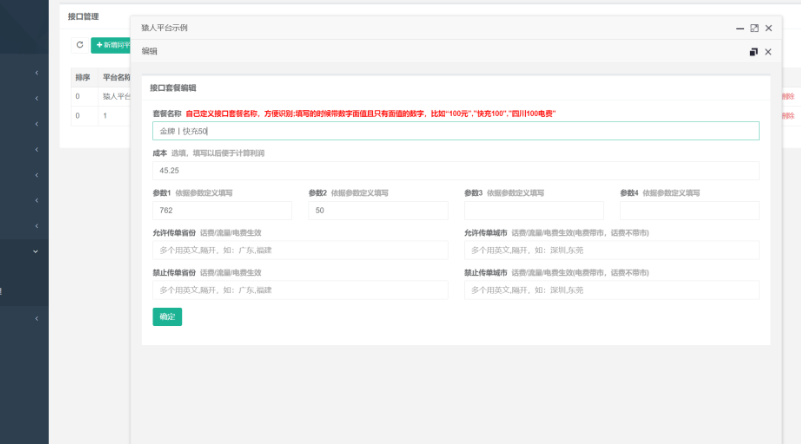
Task: Expand the first sidebar menu chevron
Action: pos(37,72)
